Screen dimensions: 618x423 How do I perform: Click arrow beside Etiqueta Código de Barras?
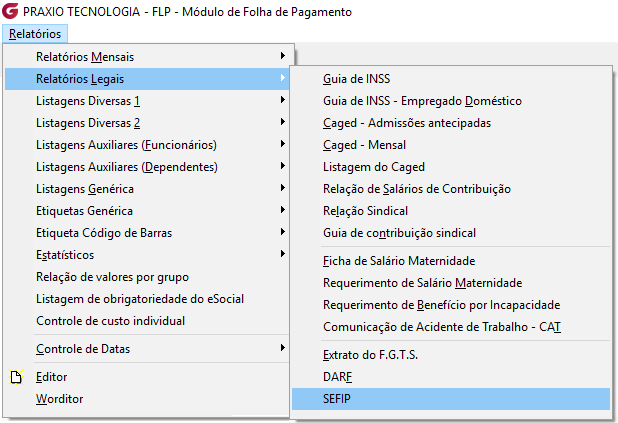(283, 232)
